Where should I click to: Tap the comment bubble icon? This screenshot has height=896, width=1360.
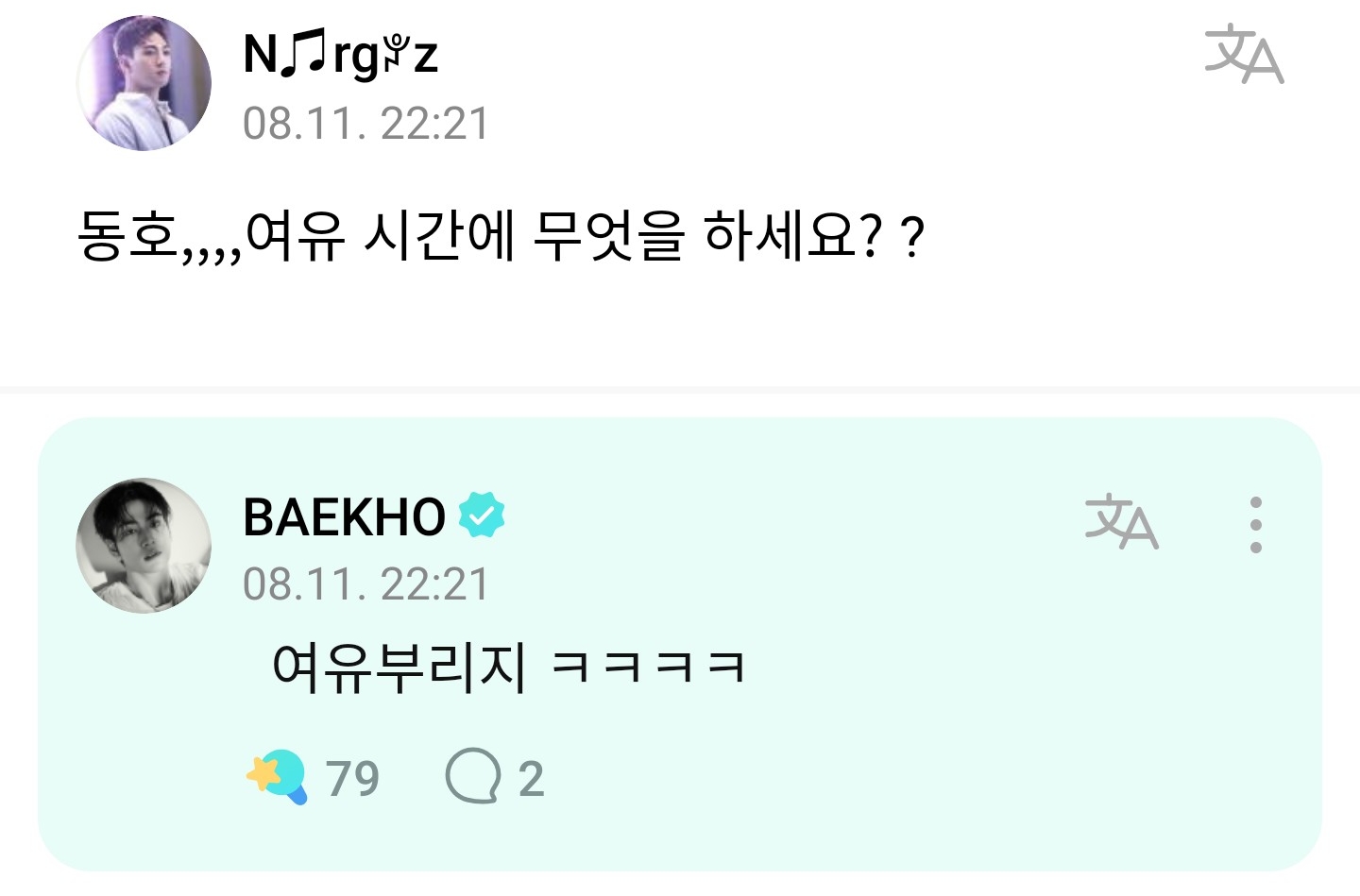point(472,777)
